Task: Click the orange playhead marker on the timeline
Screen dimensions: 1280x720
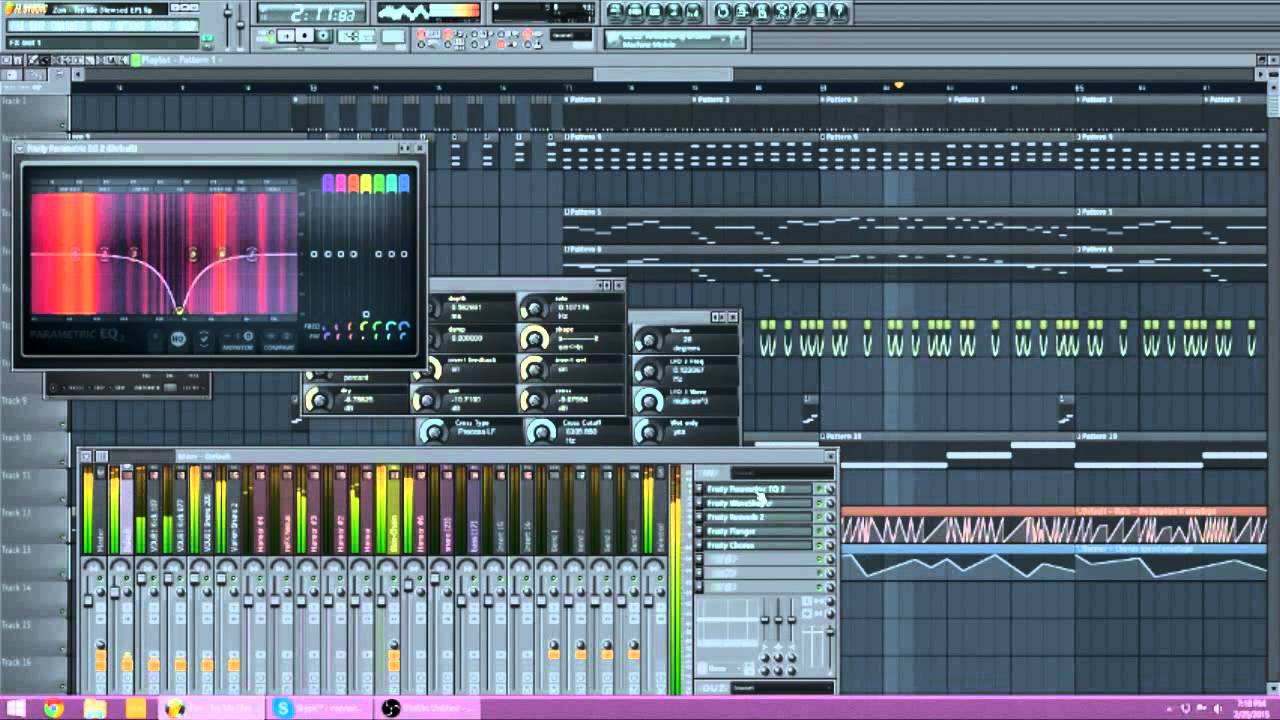Action: click(898, 86)
